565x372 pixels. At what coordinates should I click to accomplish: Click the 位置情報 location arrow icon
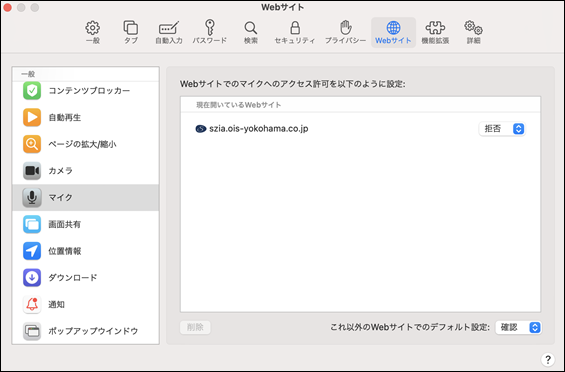32,251
